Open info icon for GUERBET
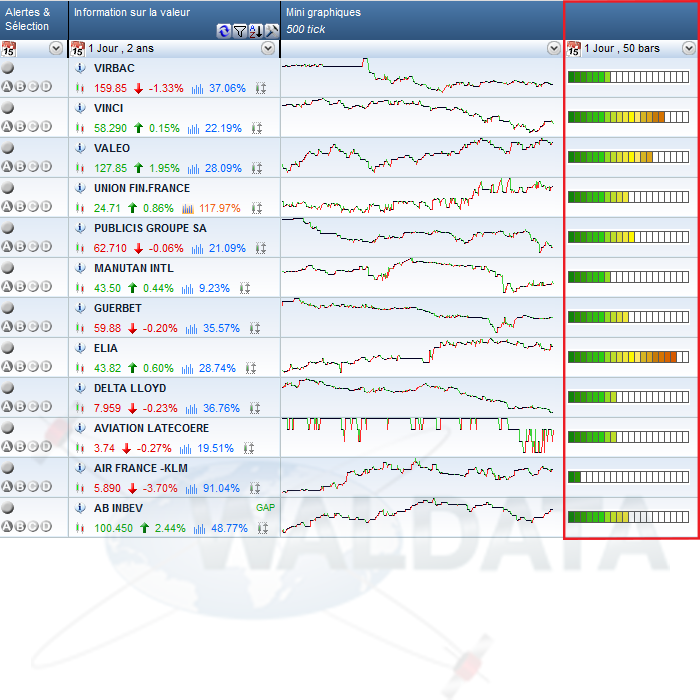 tap(80, 308)
